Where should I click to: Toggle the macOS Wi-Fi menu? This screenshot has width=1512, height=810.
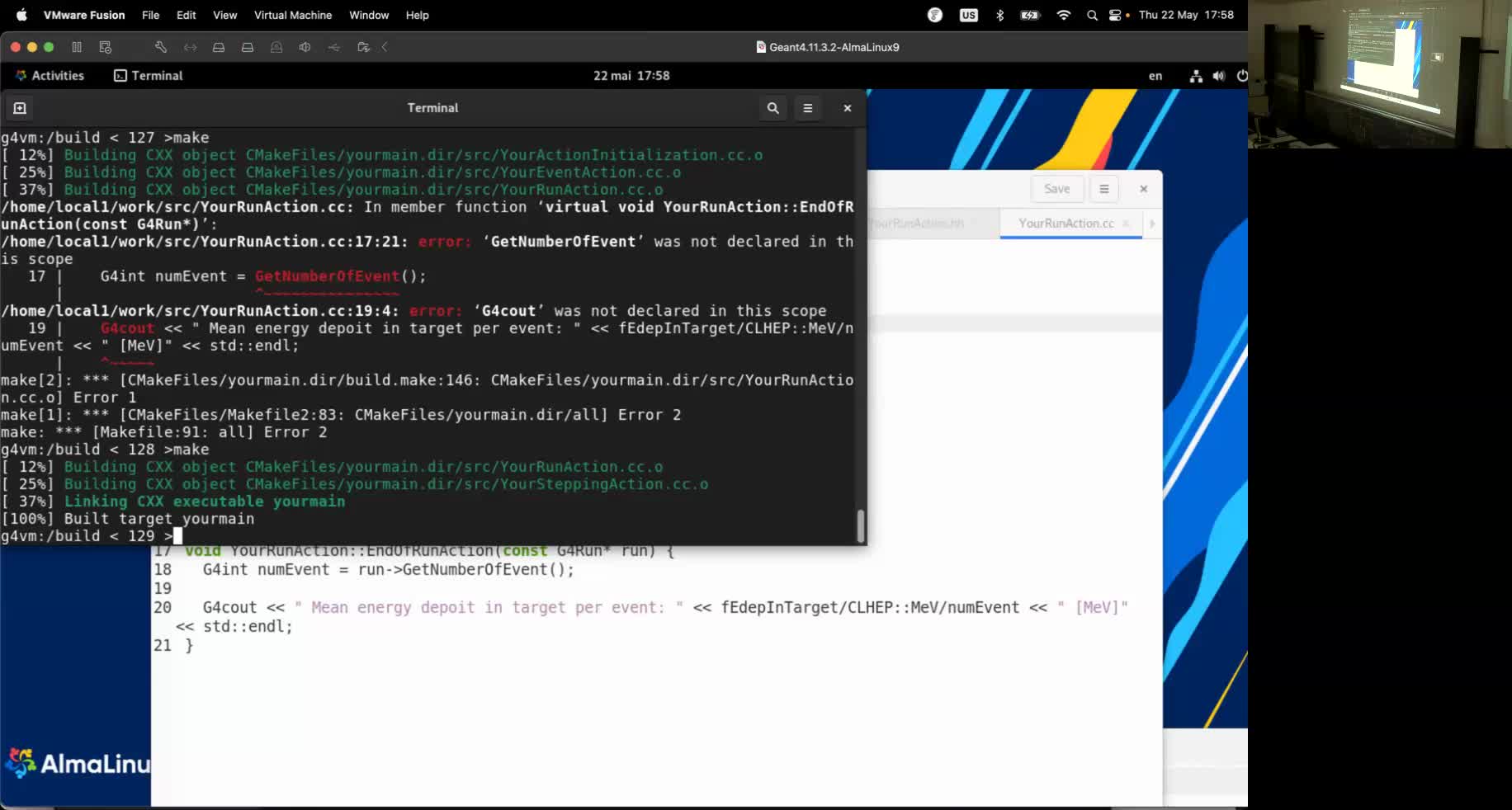1064,15
